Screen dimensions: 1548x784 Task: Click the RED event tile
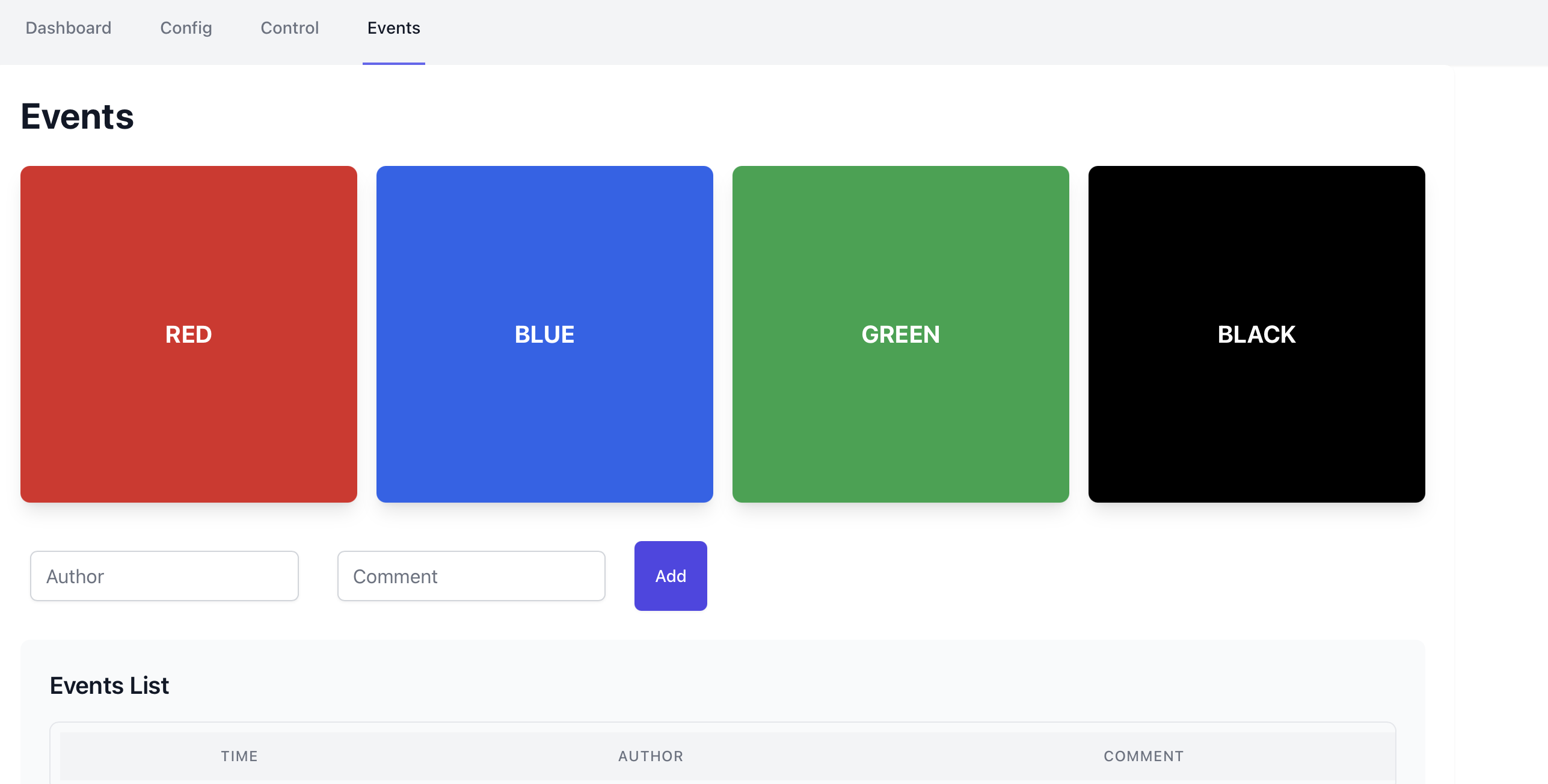tap(189, 334)
